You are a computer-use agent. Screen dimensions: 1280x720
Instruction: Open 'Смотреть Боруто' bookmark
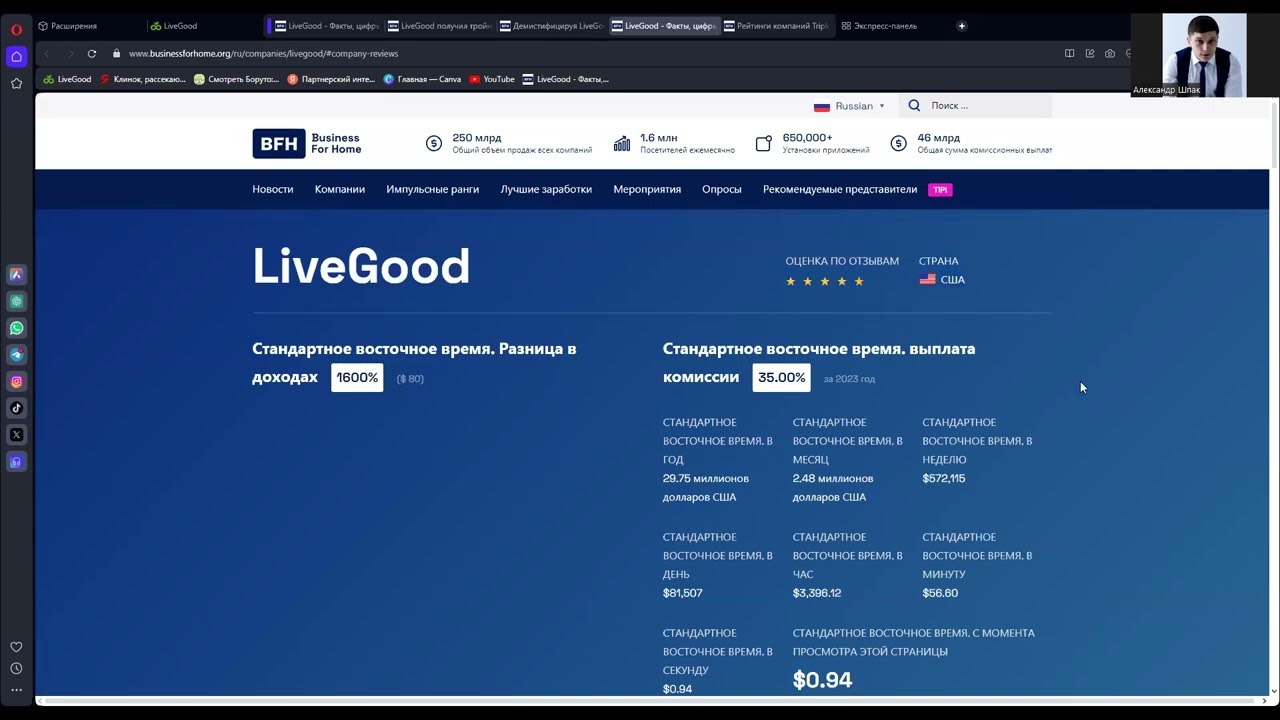[237, 79]
